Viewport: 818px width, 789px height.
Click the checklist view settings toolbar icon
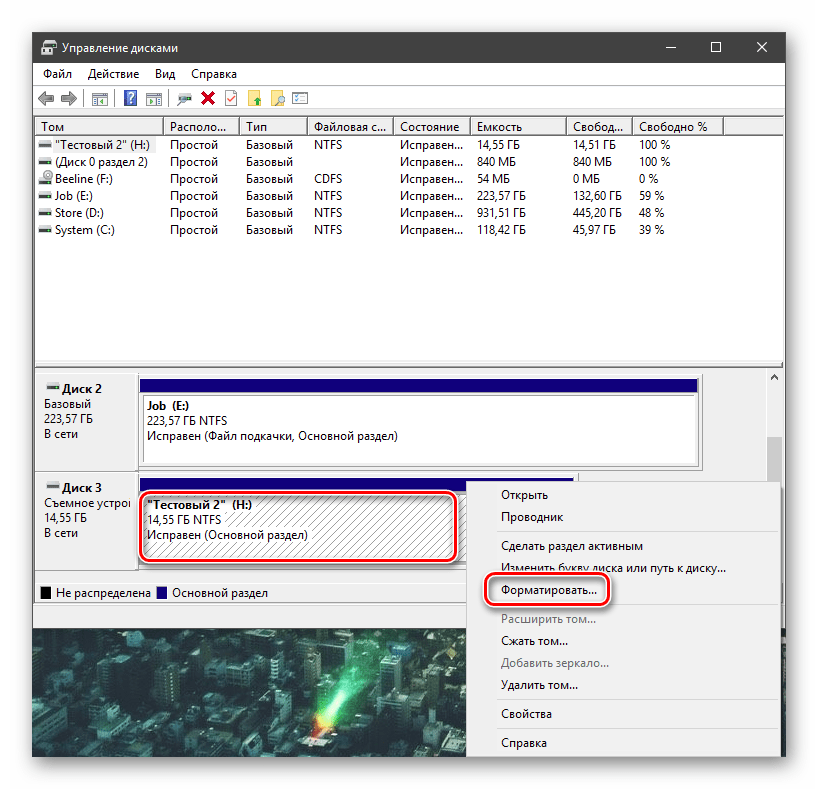pos(300,98)
